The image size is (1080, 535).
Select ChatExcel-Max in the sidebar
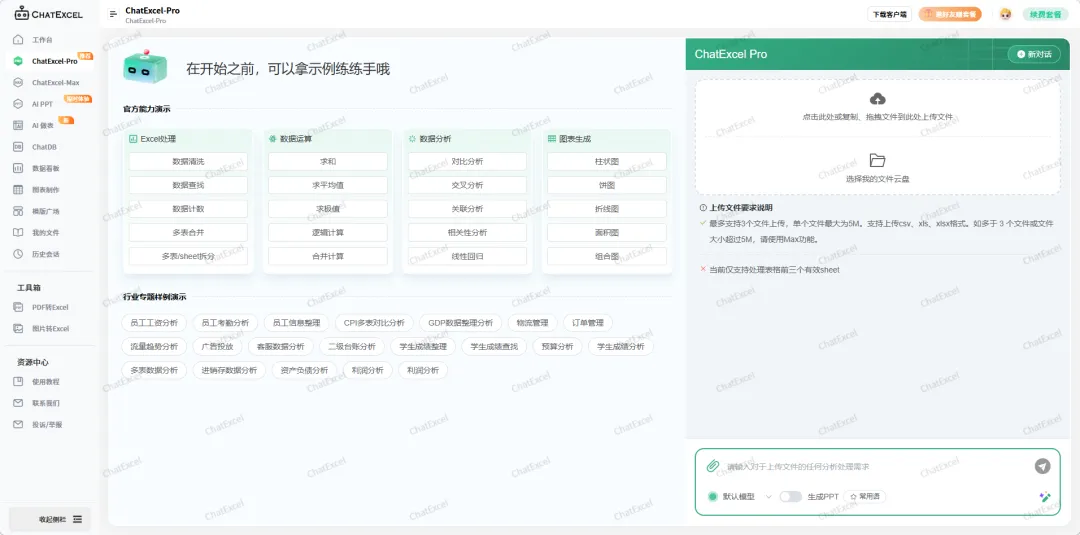pos(56,83)
